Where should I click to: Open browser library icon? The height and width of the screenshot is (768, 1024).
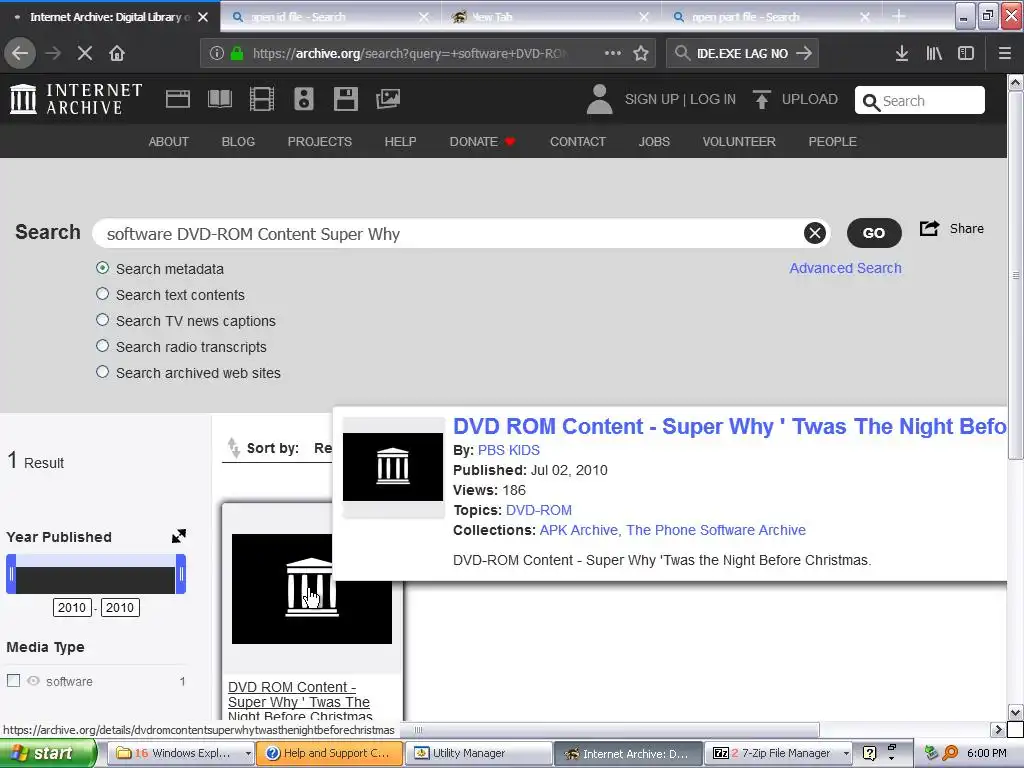tap(934, 53)
